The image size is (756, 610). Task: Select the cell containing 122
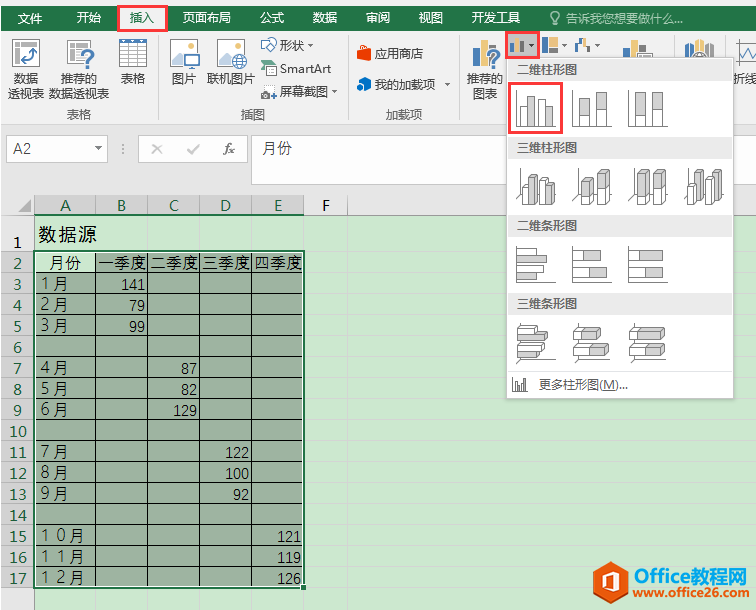[226, 452]
